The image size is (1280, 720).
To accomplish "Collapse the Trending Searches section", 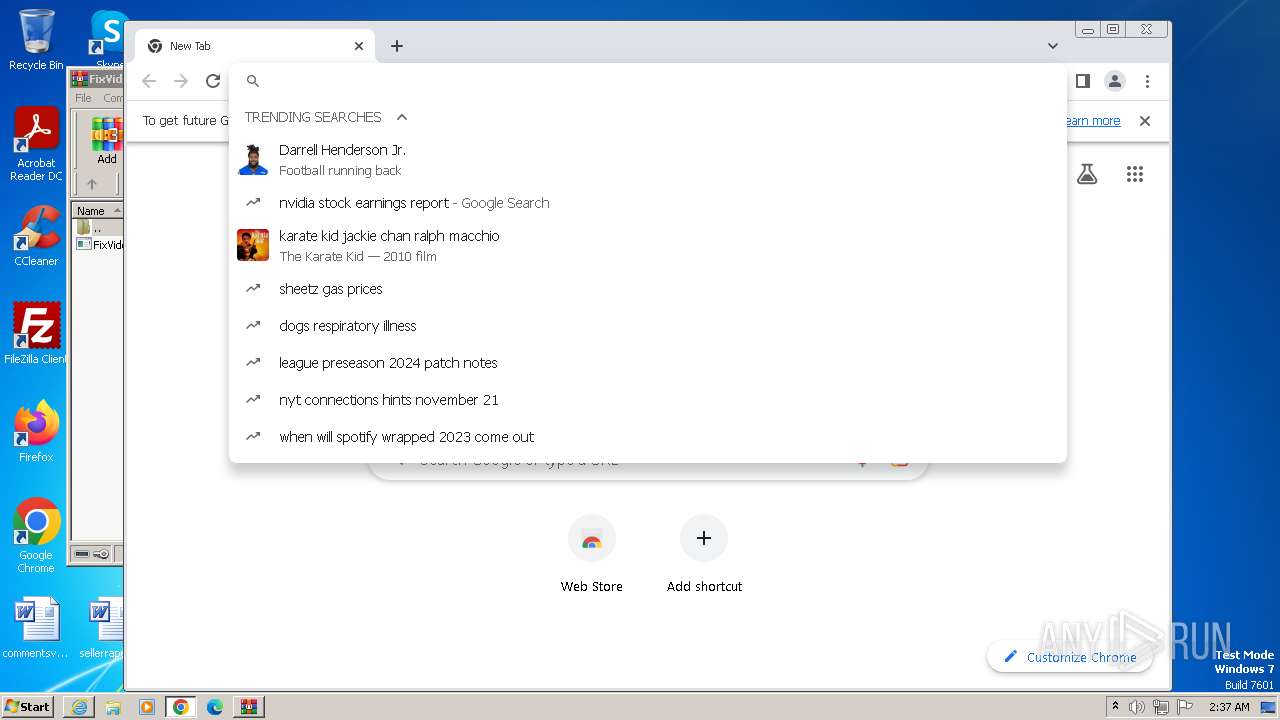I will 402,117.
